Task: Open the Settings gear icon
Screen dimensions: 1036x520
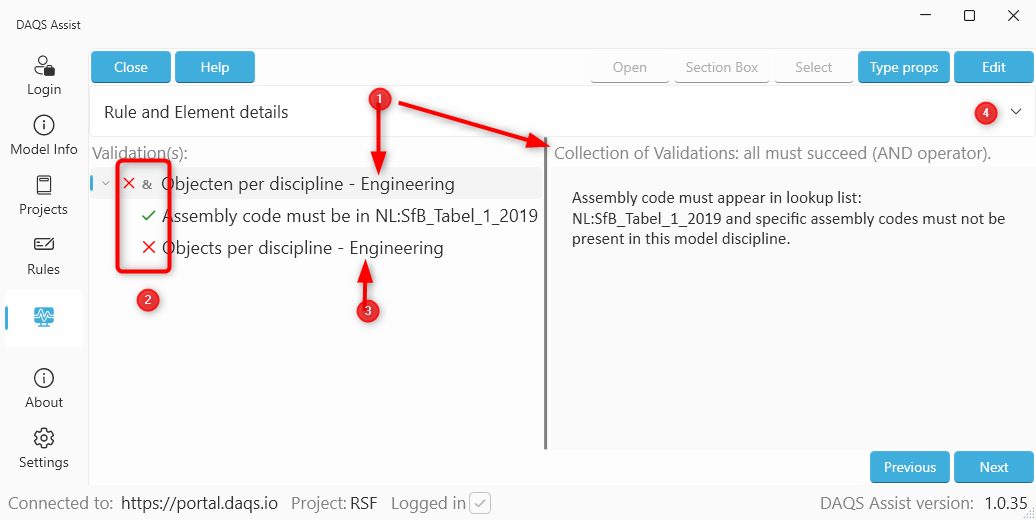Action: coord(44,439)
